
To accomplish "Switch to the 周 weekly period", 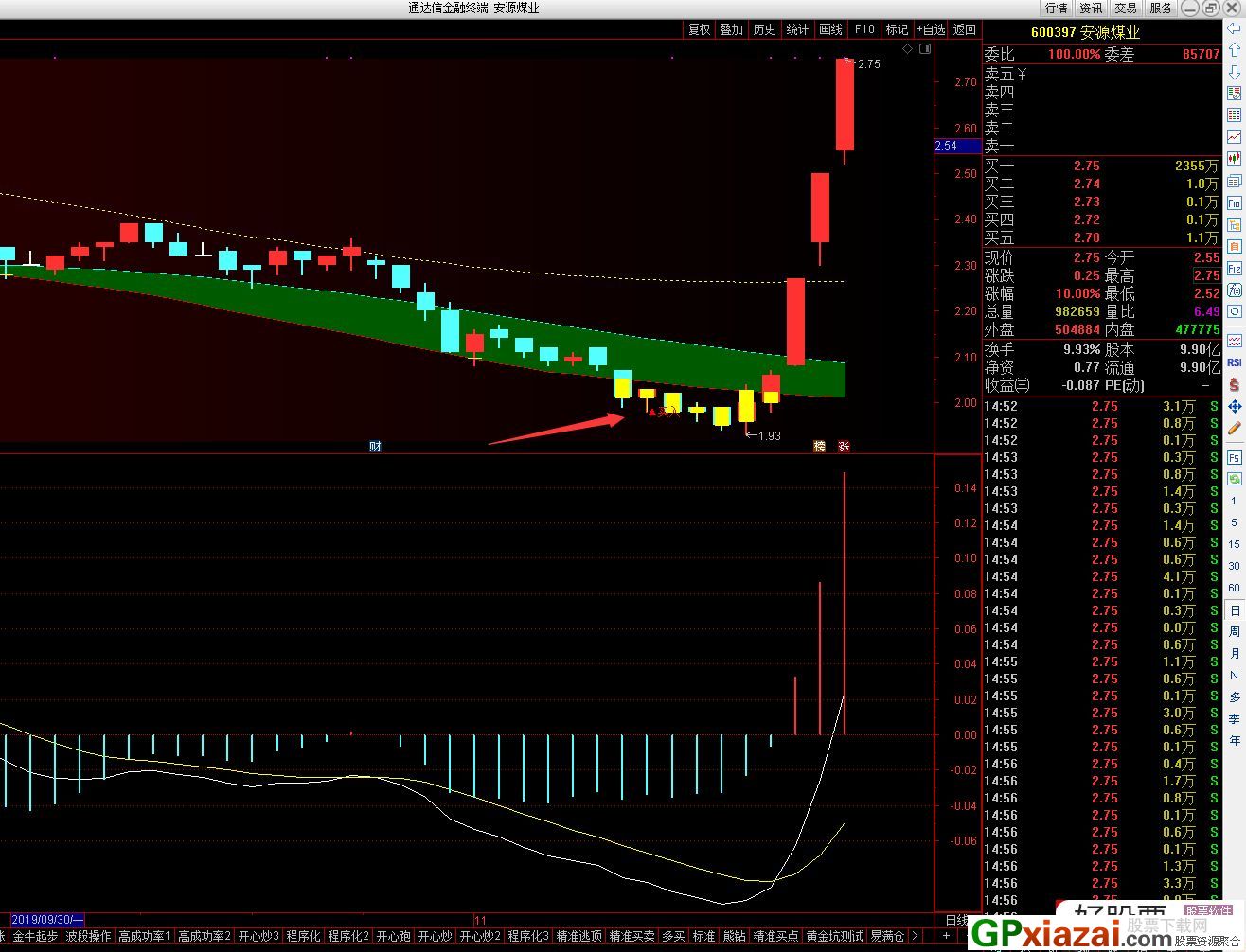I will tap(1234, 631).
